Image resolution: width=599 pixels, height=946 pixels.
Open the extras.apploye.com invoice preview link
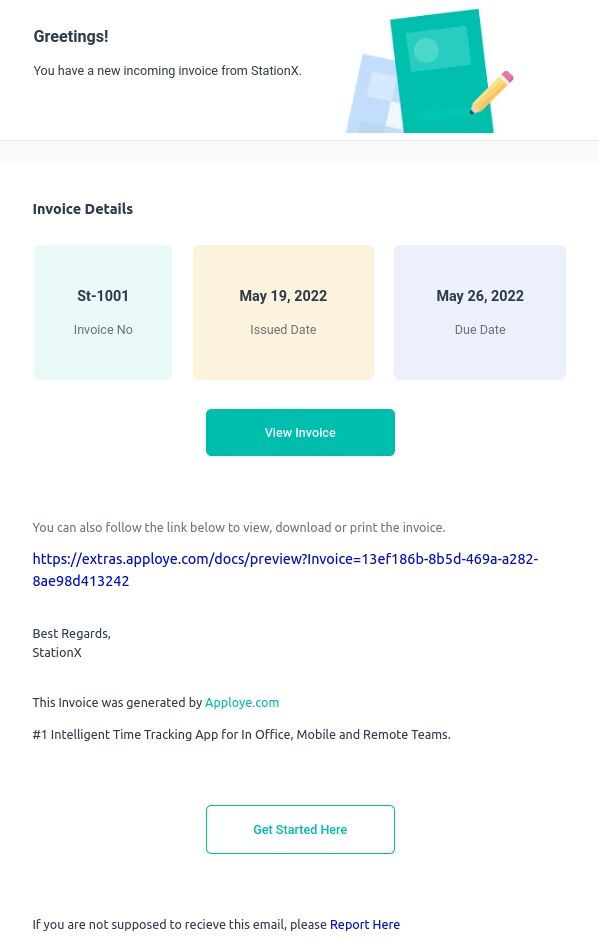coord(285,570)
